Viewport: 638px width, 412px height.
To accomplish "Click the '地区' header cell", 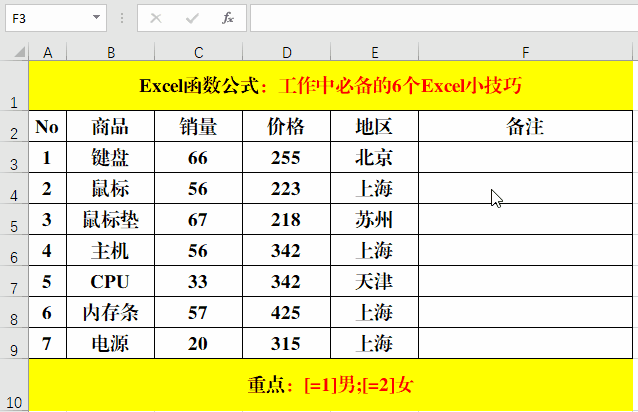I will click(375, 126).
